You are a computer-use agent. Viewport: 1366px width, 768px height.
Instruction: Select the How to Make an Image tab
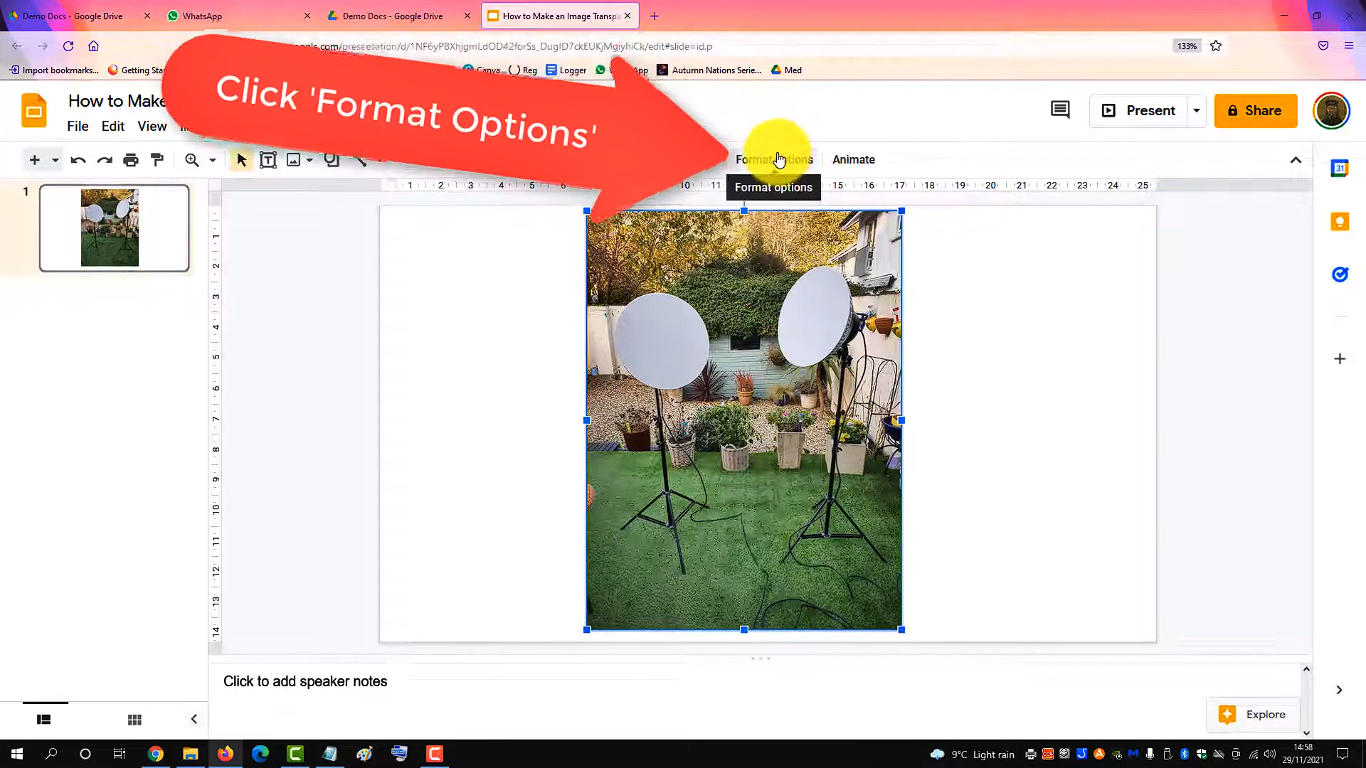(559, 16)
